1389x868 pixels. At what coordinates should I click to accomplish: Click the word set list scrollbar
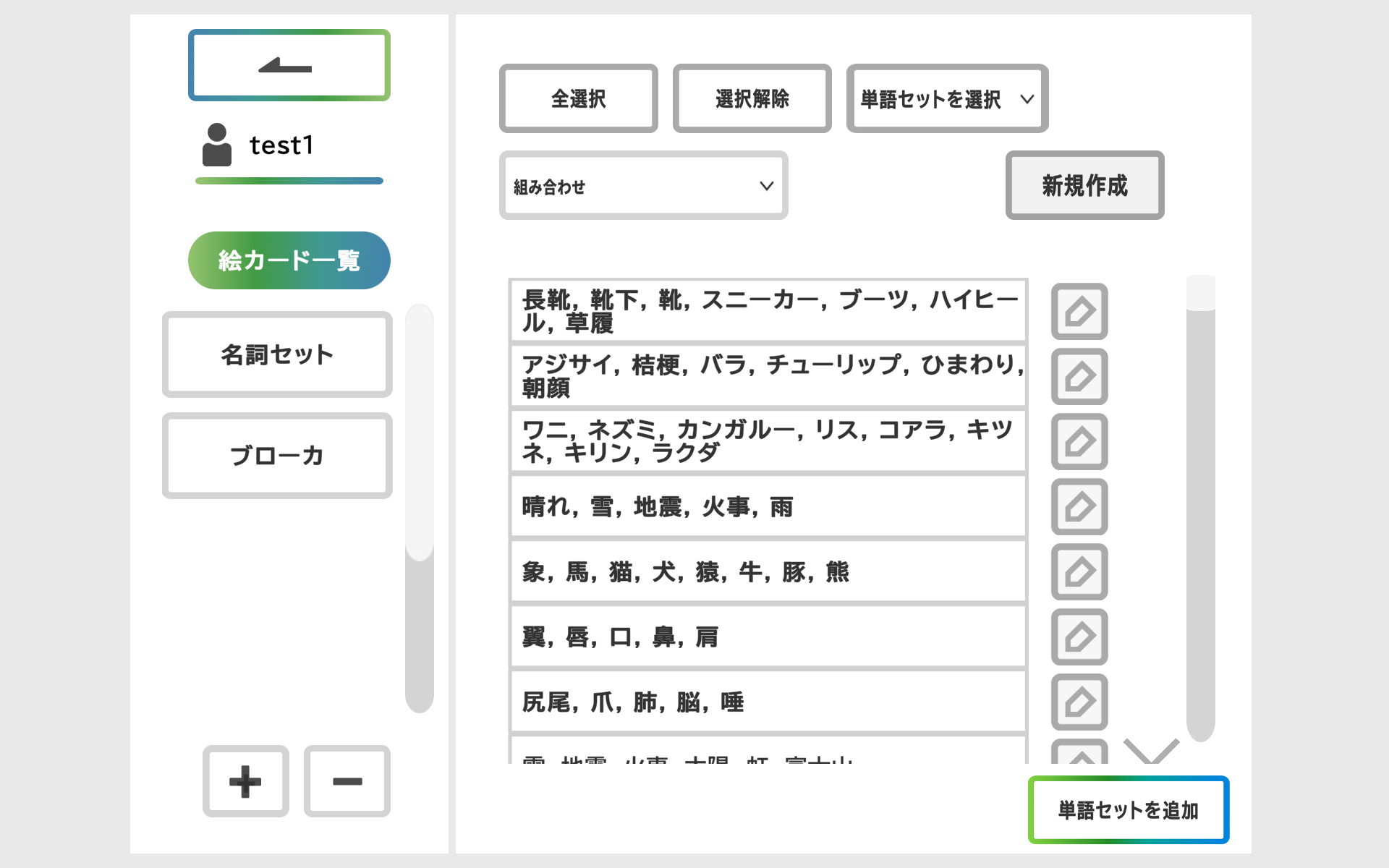coord(1200,506)
